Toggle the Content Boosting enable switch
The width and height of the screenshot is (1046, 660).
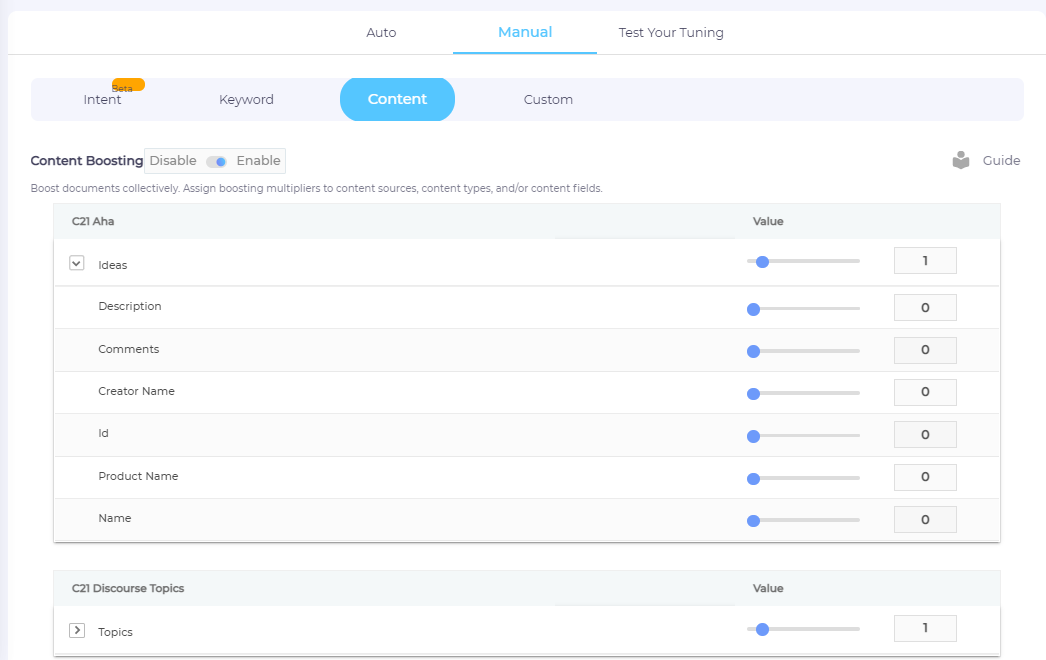pyautogui.click(x=216, y=161)
